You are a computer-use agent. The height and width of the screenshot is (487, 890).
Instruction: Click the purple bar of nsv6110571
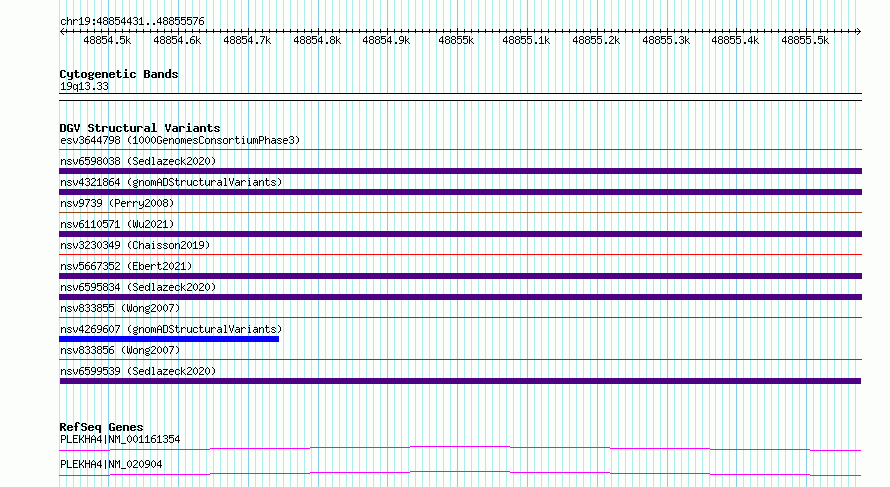[x=460, y=234]
